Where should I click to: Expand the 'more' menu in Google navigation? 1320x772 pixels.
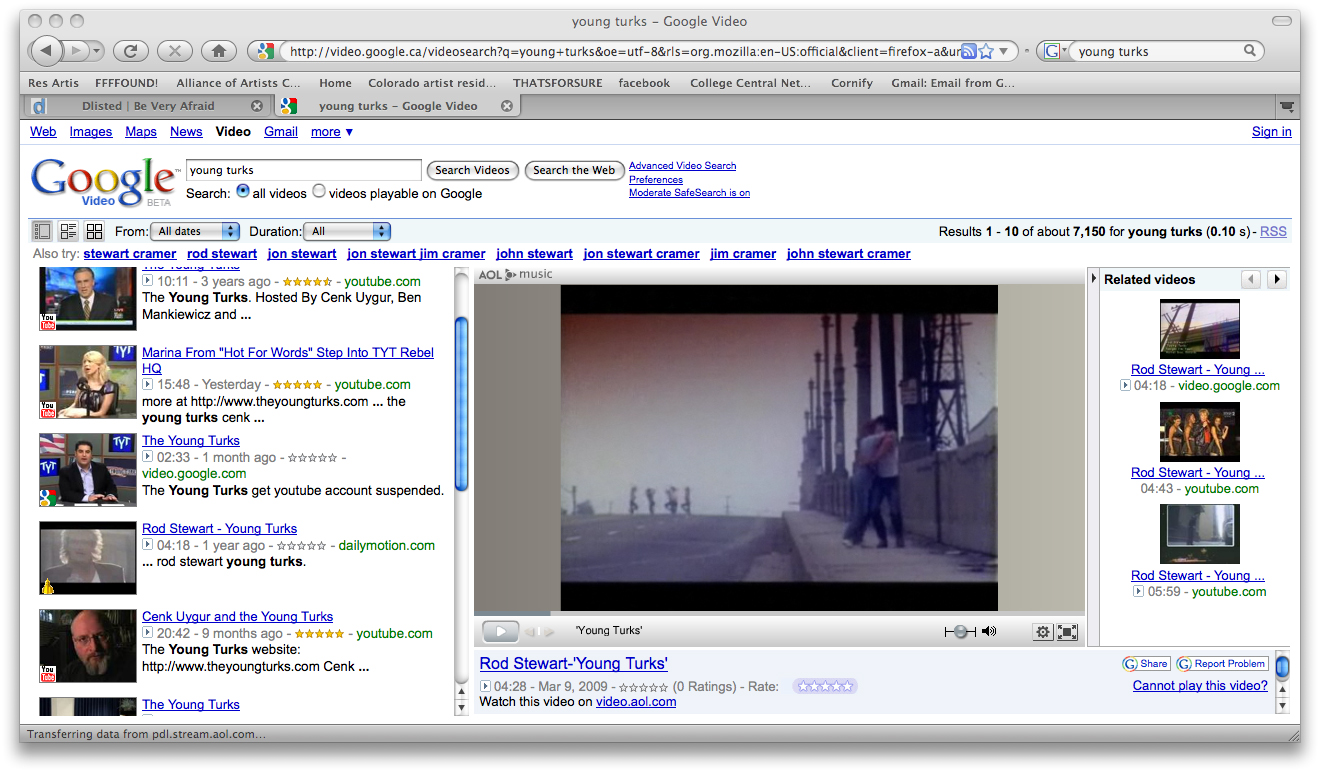331,131
